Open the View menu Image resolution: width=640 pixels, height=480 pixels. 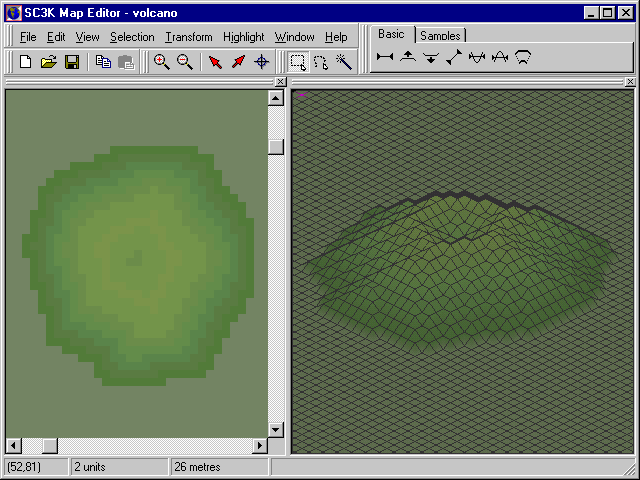tap(87, 37)
